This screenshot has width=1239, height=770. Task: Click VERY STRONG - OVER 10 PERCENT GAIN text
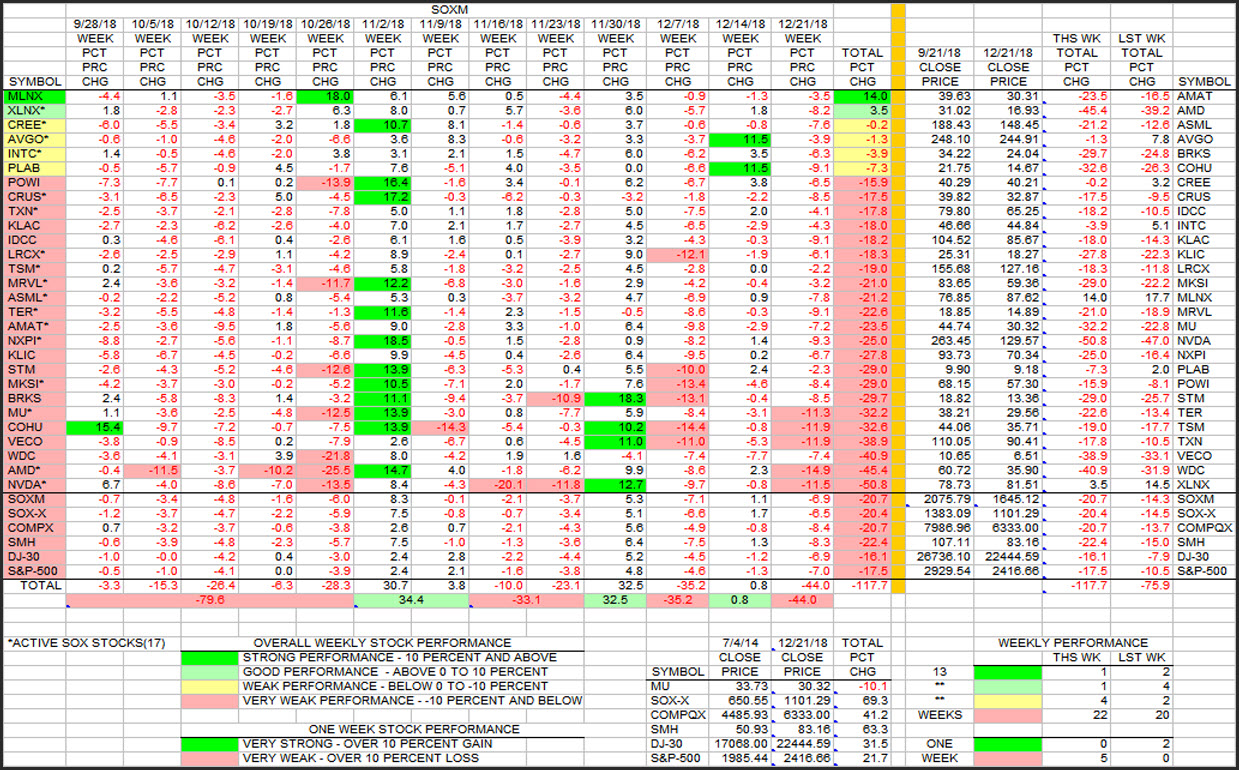point(359,744)
